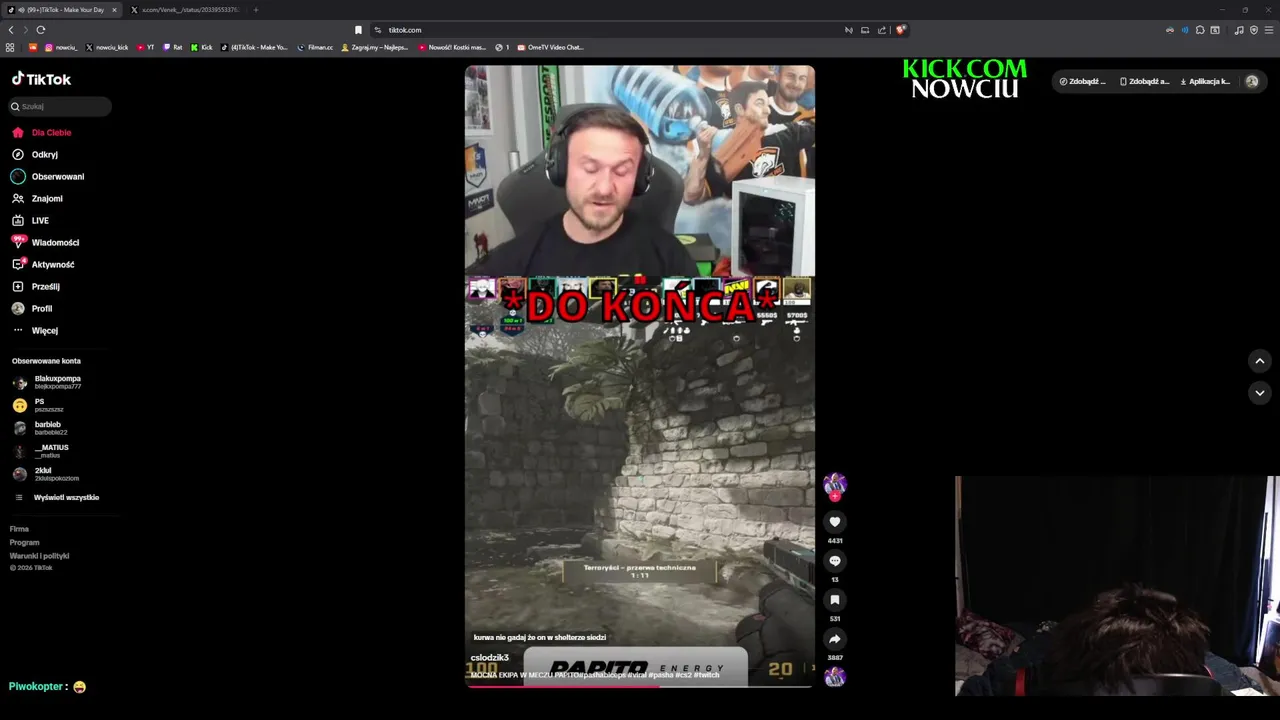Open the Brave Shields lion icon
The image size is (1280, 720).
tap(901, 30)
